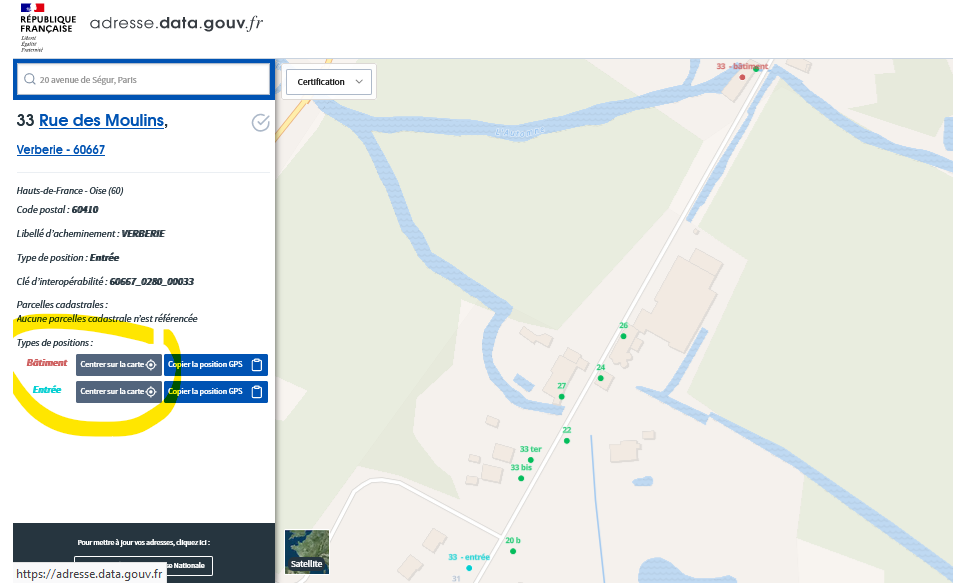Viewport: 953px width, 583px height.
Task: Switch to Satellite map view
Action: (x=307, y=552)
